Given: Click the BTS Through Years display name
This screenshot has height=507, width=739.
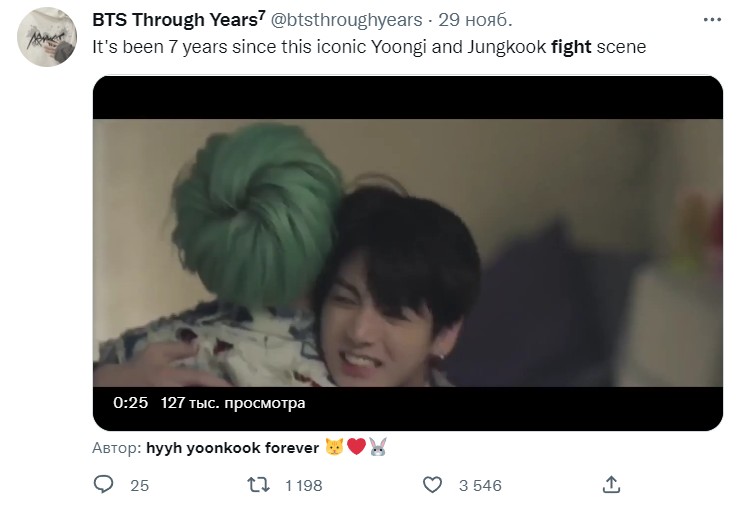Looking at the screenshot, I should pos(179,20).
